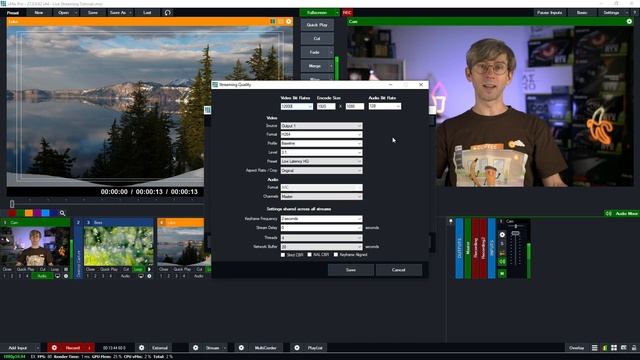
Task: Save the Streaming Quality settings
Action: point(351,270)
